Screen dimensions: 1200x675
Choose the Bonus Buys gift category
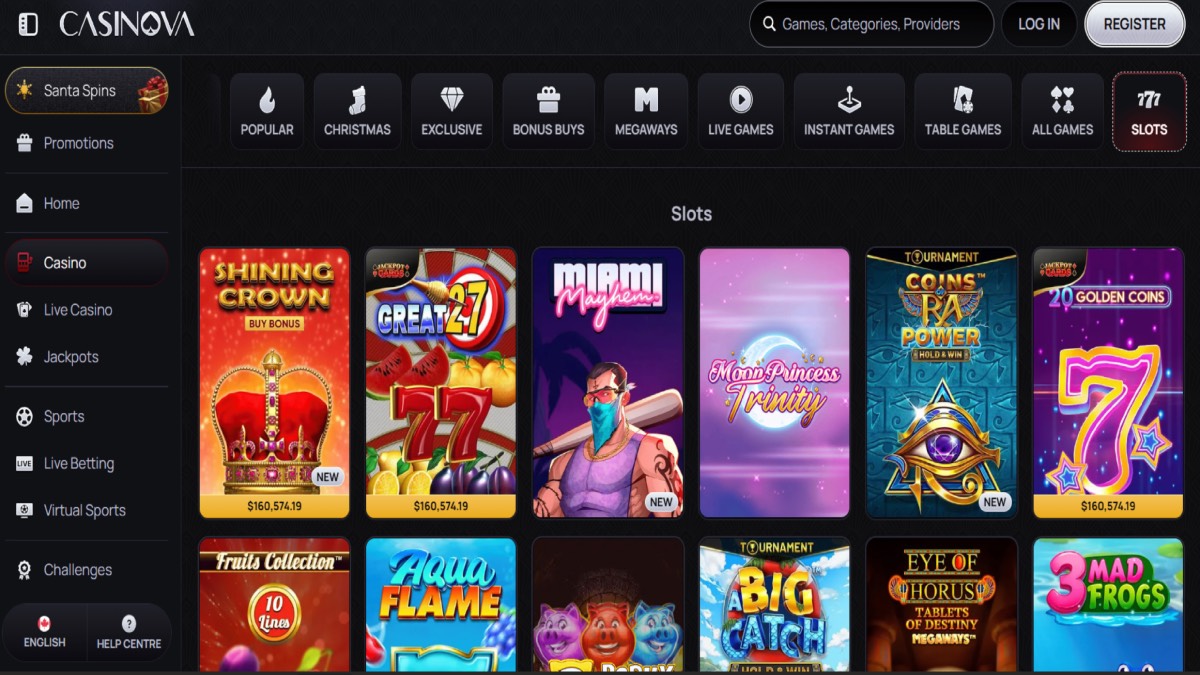(548, 112)
